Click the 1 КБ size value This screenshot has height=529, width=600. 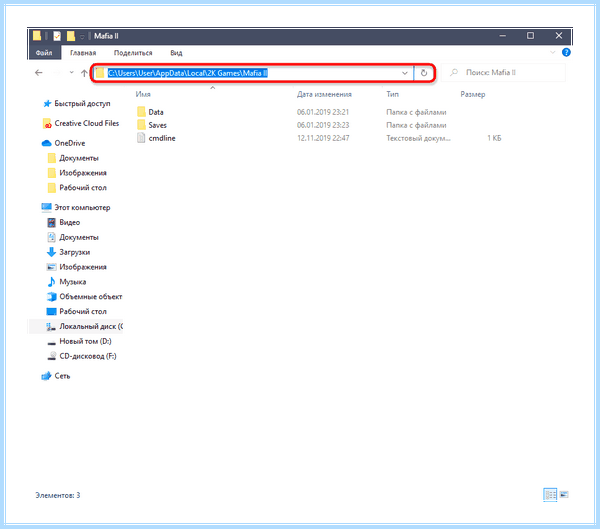(494, 138)
